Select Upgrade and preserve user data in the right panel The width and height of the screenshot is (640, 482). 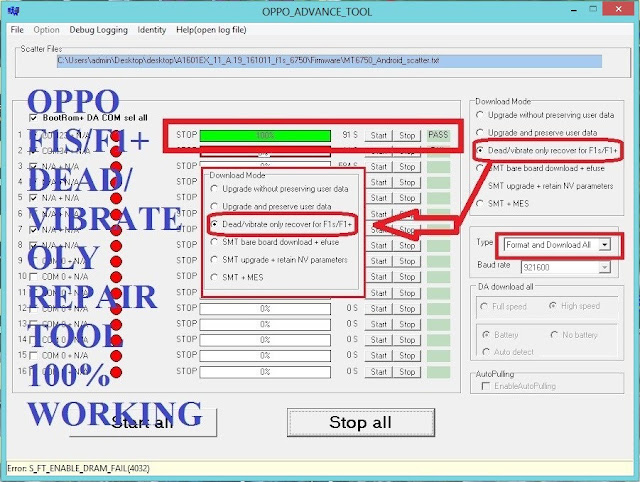[480, 133]
